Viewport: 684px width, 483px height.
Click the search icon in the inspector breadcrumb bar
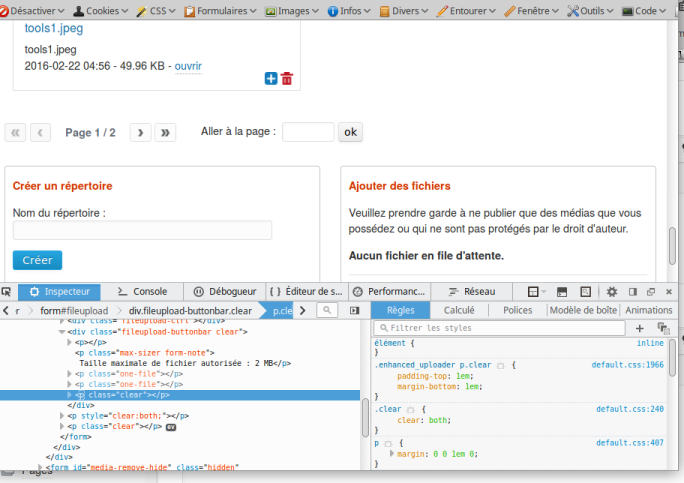tap(327, 310)
